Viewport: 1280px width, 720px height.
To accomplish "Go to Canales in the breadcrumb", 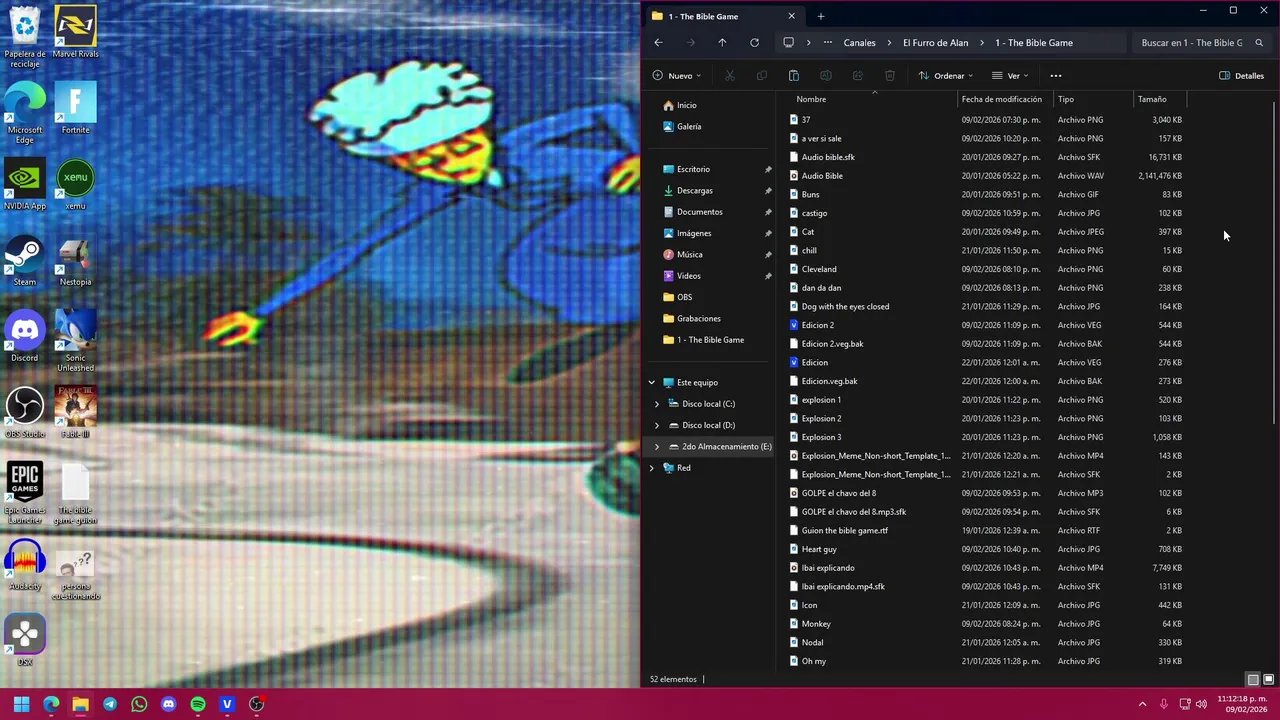I will 860,43.
